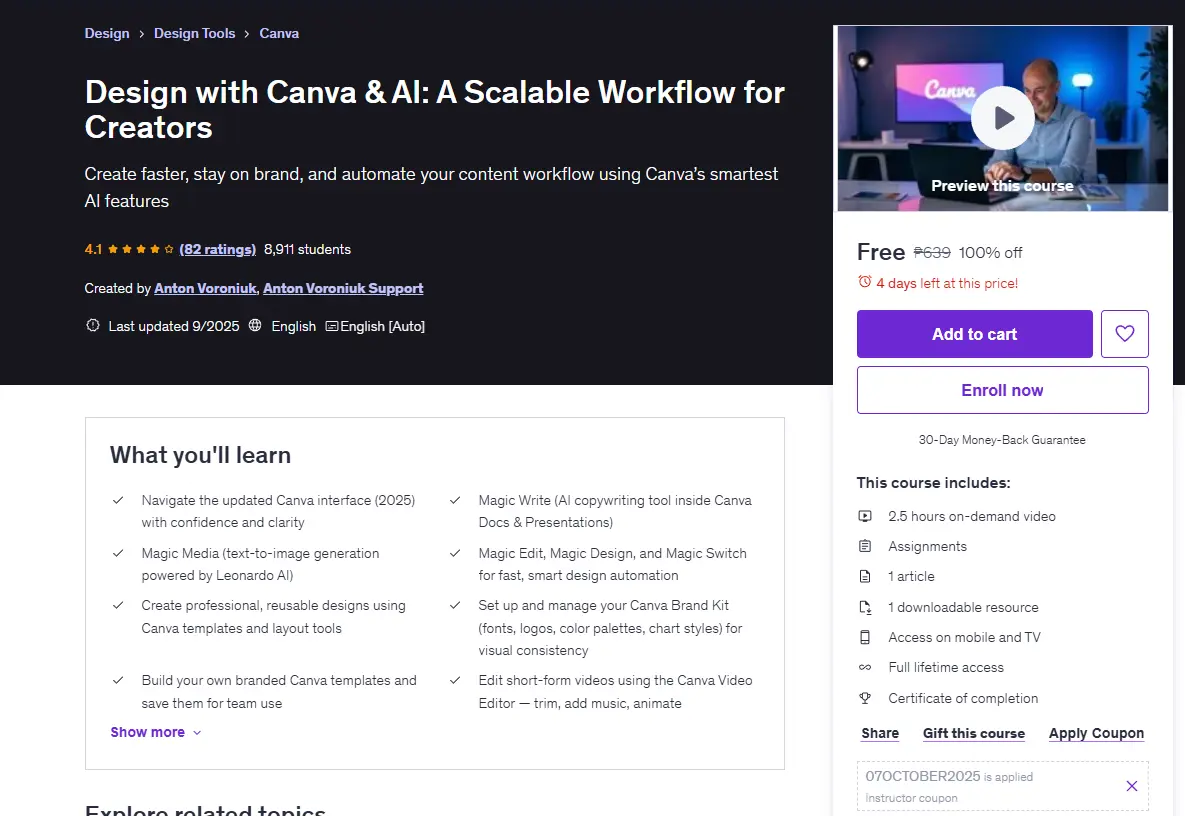This screenshot has width=1185, height=816.
Task: Click the English [Auto] captions text
Action: click(382, 326)
